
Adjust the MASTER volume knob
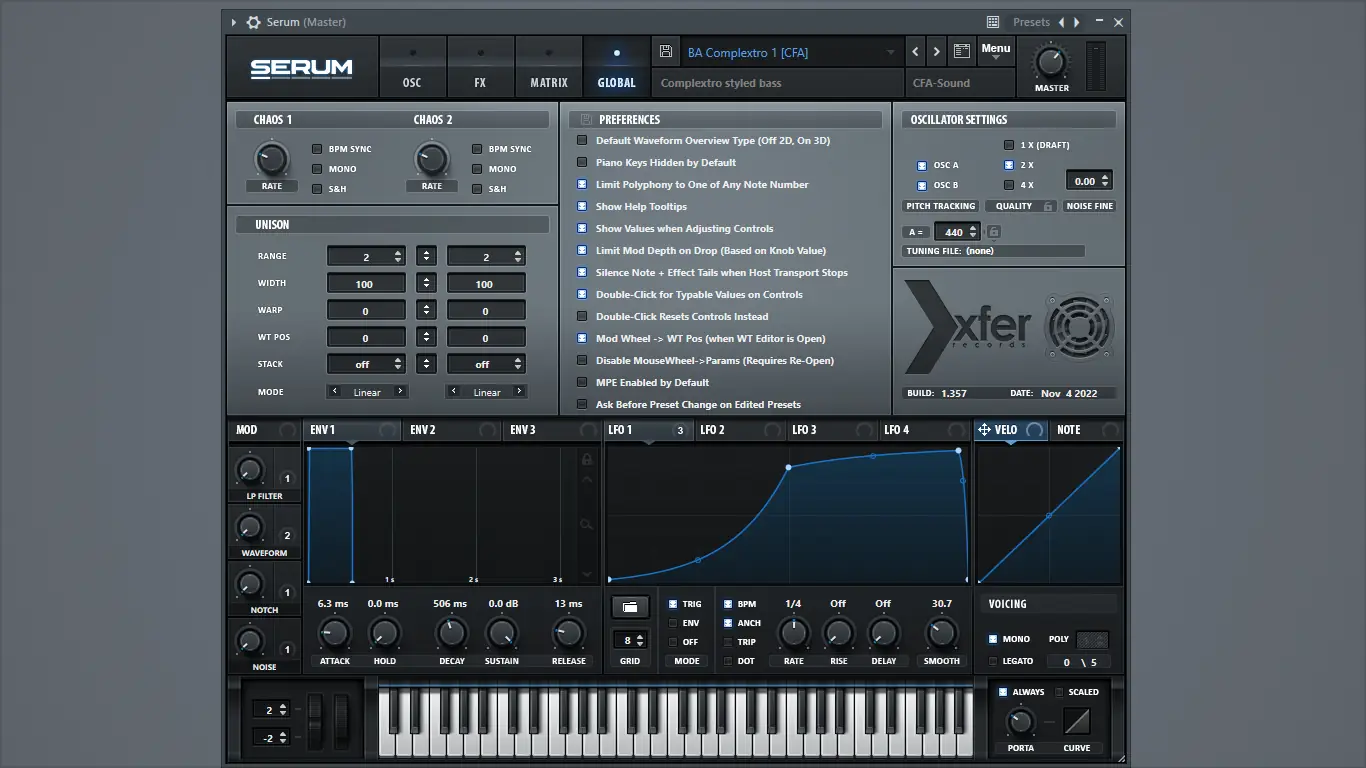click(x=1051, y=62)
